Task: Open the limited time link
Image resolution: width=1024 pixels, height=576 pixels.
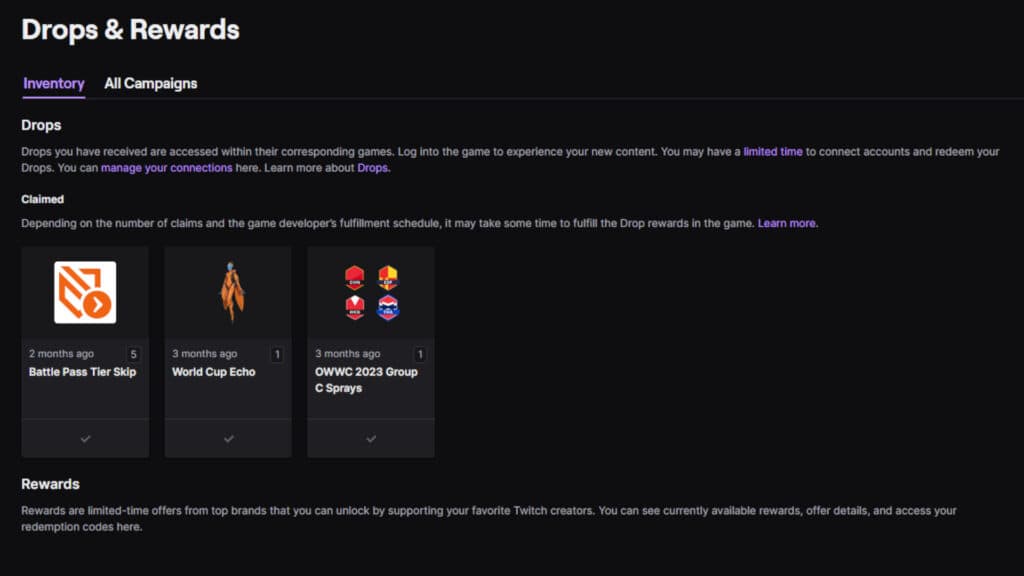Action: click(x=772, y=151)
